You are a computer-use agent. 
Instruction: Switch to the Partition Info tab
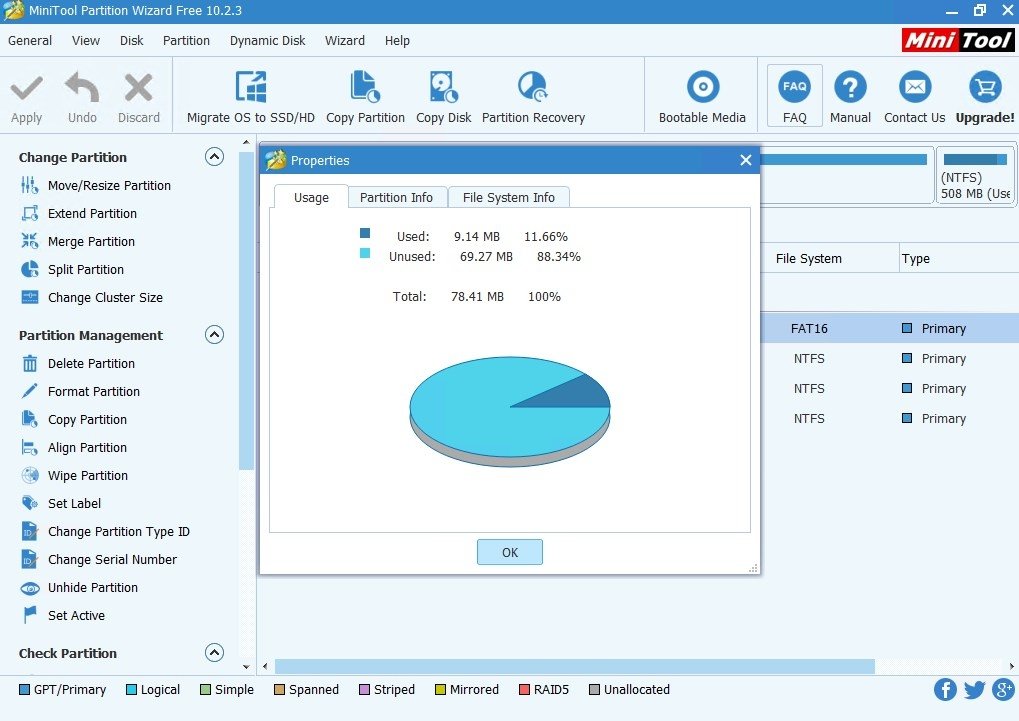coord(396,197)
